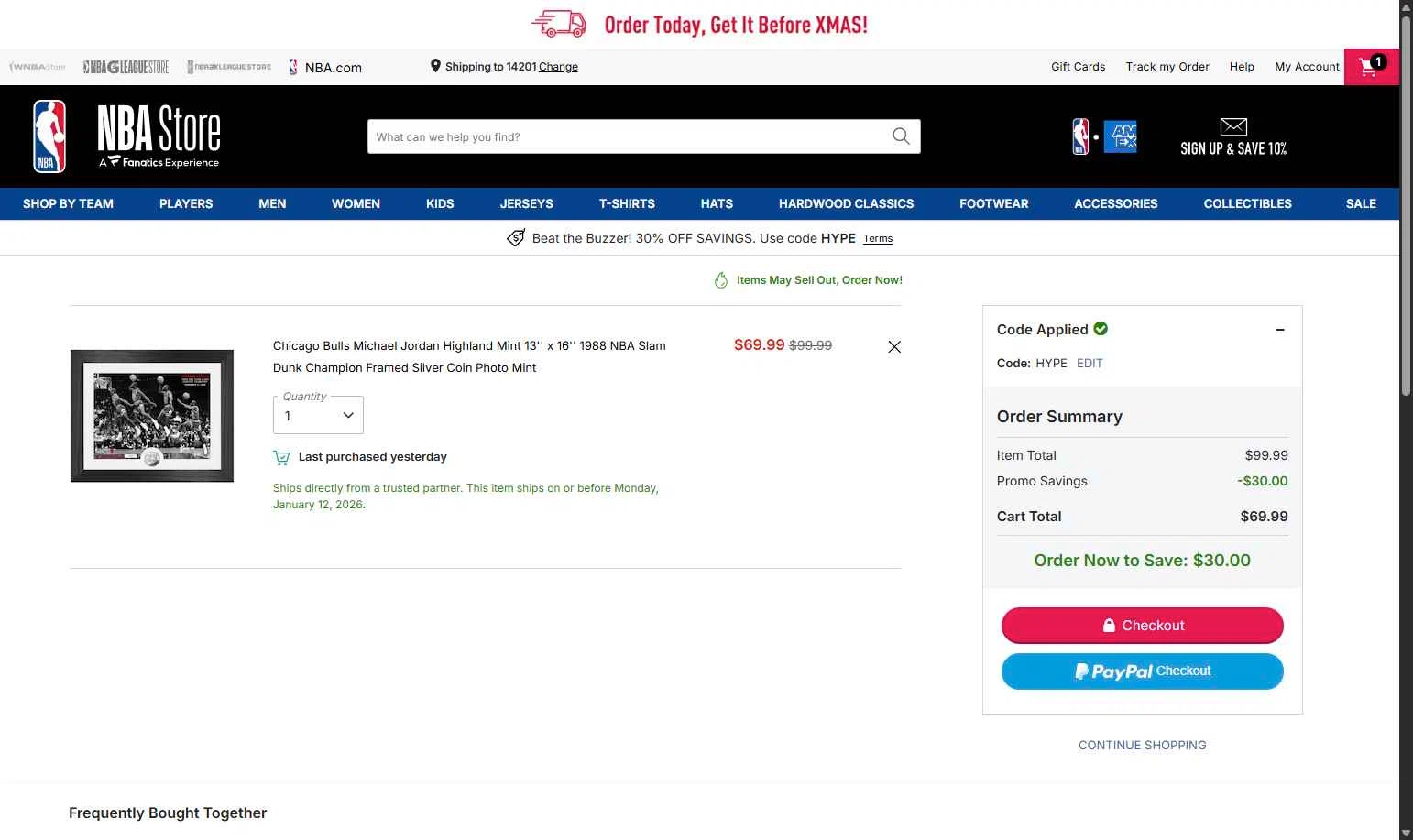Click the NBA logo
Screen dimensions: 1413x840
(x=49, y=136)
